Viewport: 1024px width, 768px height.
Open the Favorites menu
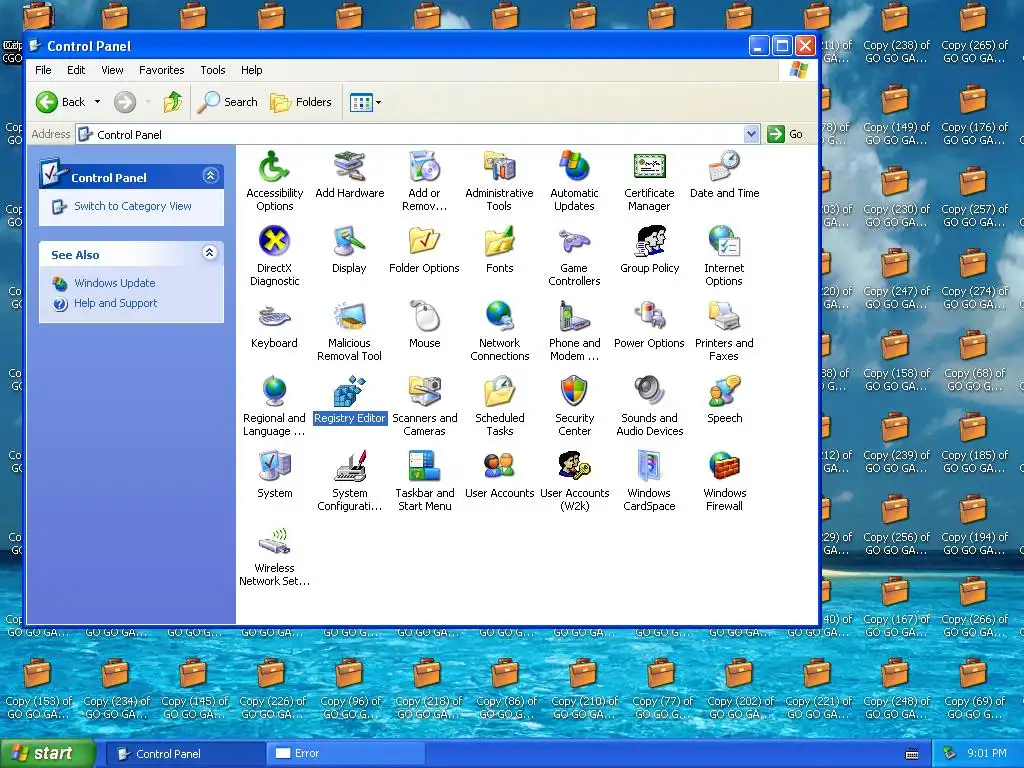click(x=161, y=70)
